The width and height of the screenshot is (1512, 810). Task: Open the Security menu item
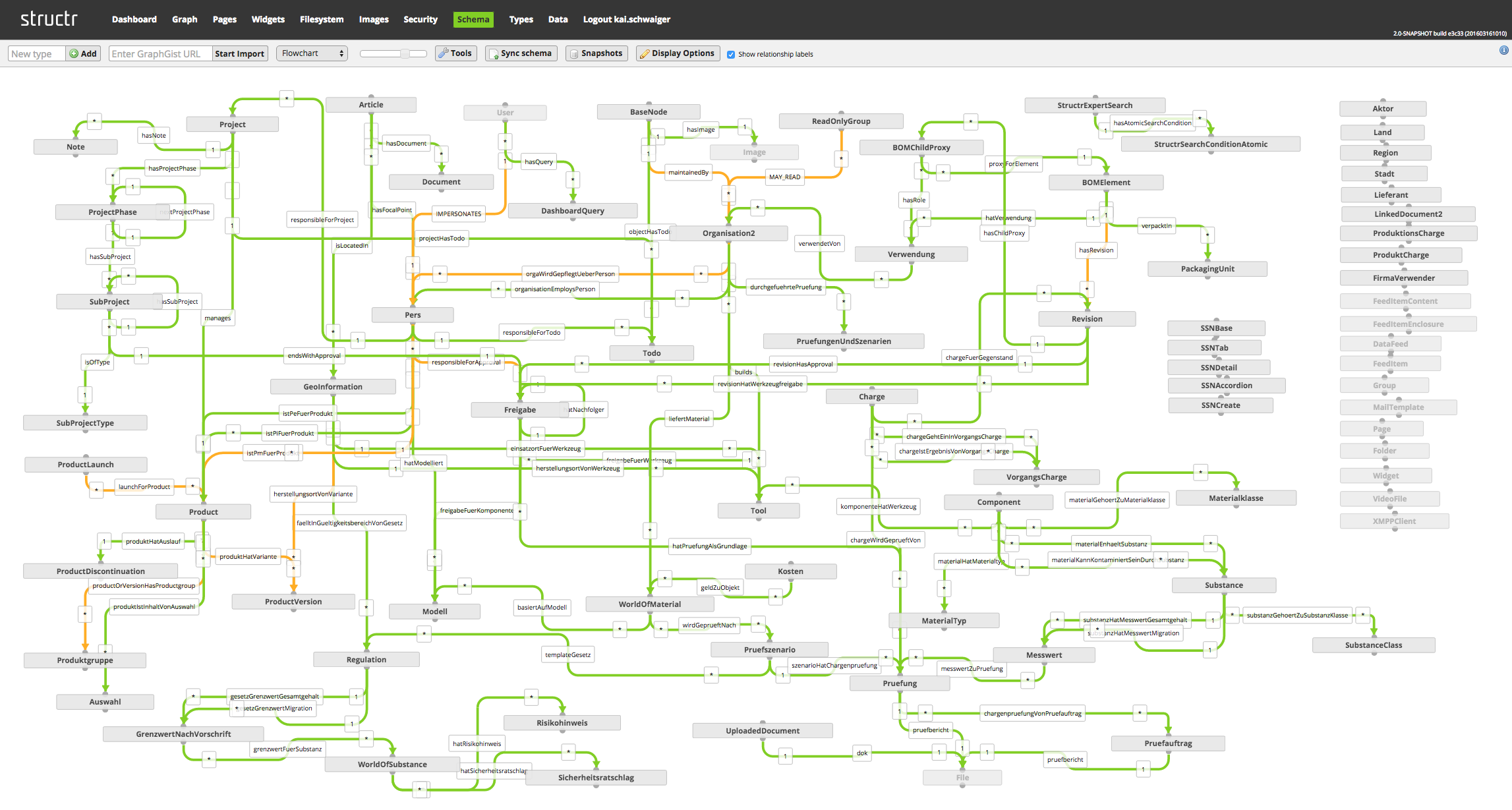(421, 19)
